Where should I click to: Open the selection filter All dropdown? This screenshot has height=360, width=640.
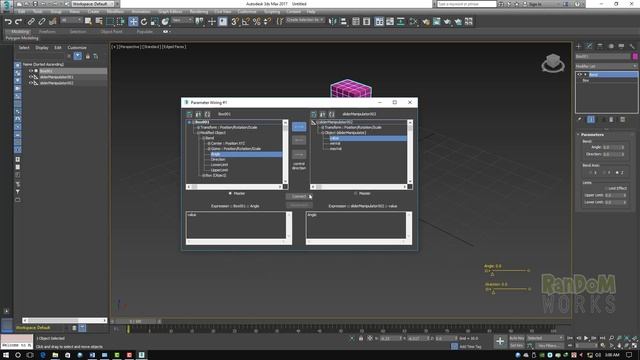click(71, 20)
